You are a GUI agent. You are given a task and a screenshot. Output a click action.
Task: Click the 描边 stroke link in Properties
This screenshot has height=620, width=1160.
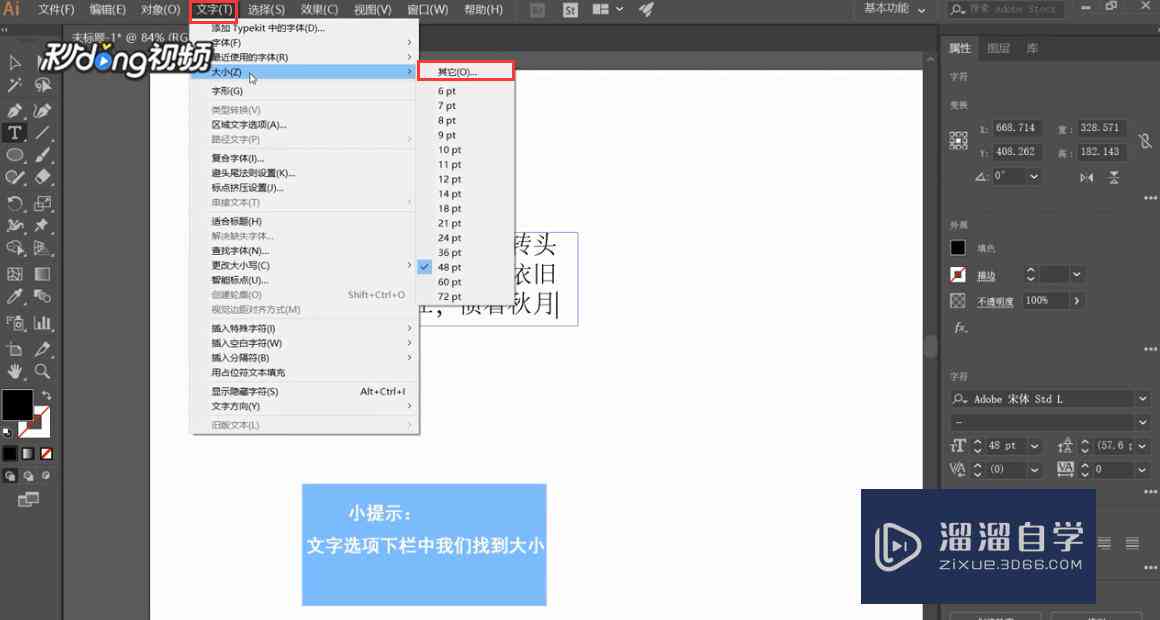(x=986, y=276)
